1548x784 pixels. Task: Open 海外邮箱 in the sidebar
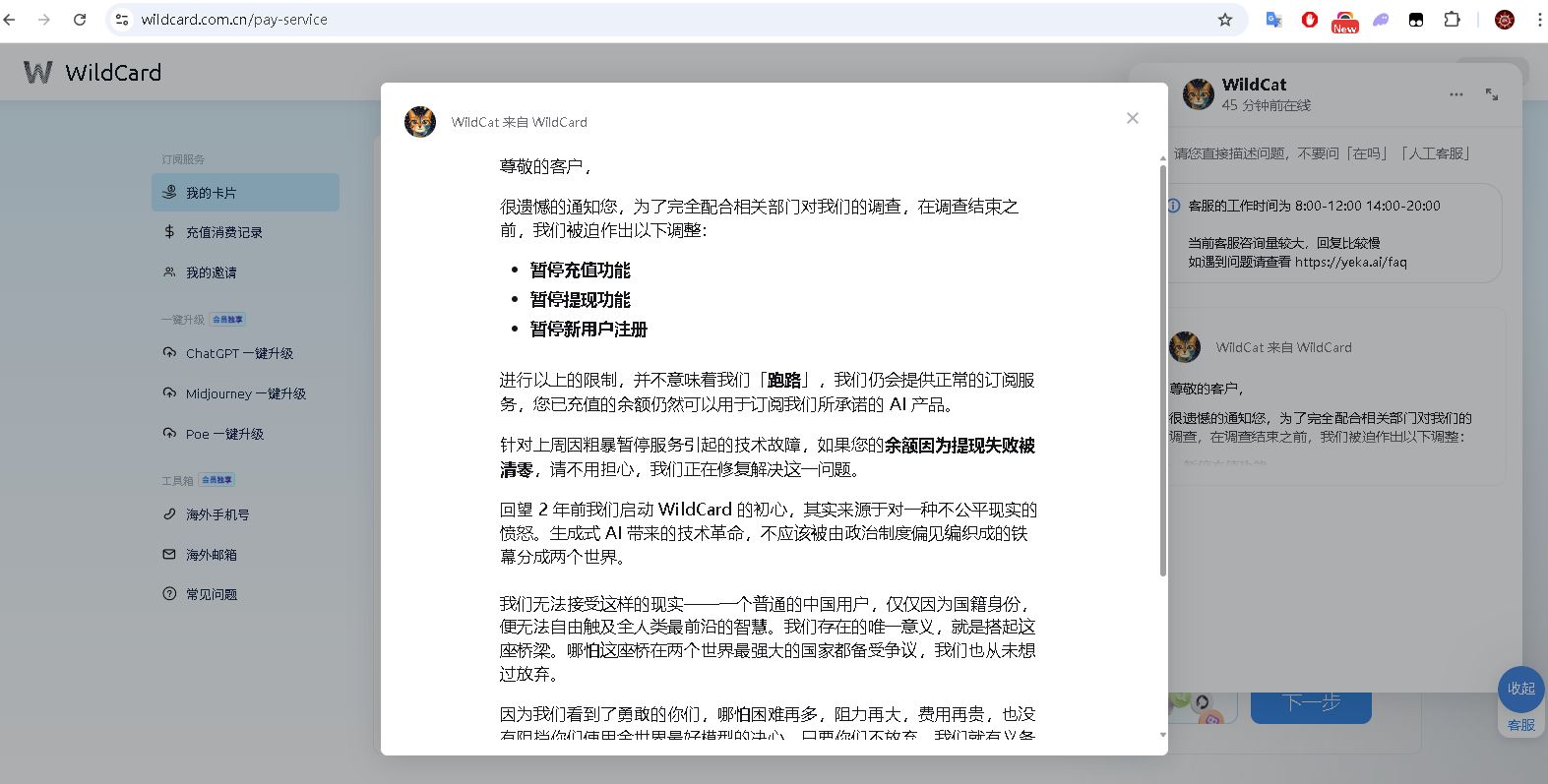point(245,555)
